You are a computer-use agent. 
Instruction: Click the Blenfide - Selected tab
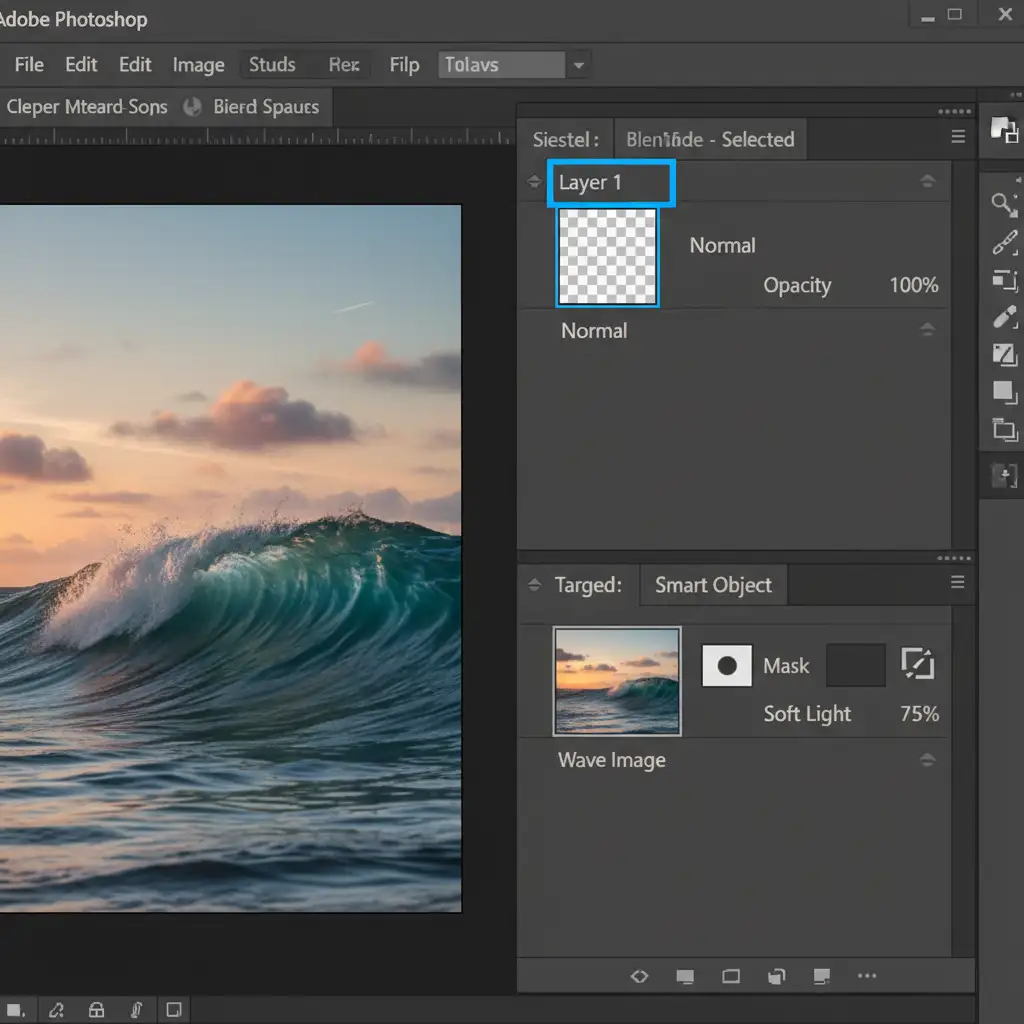[x=710, y=139]
